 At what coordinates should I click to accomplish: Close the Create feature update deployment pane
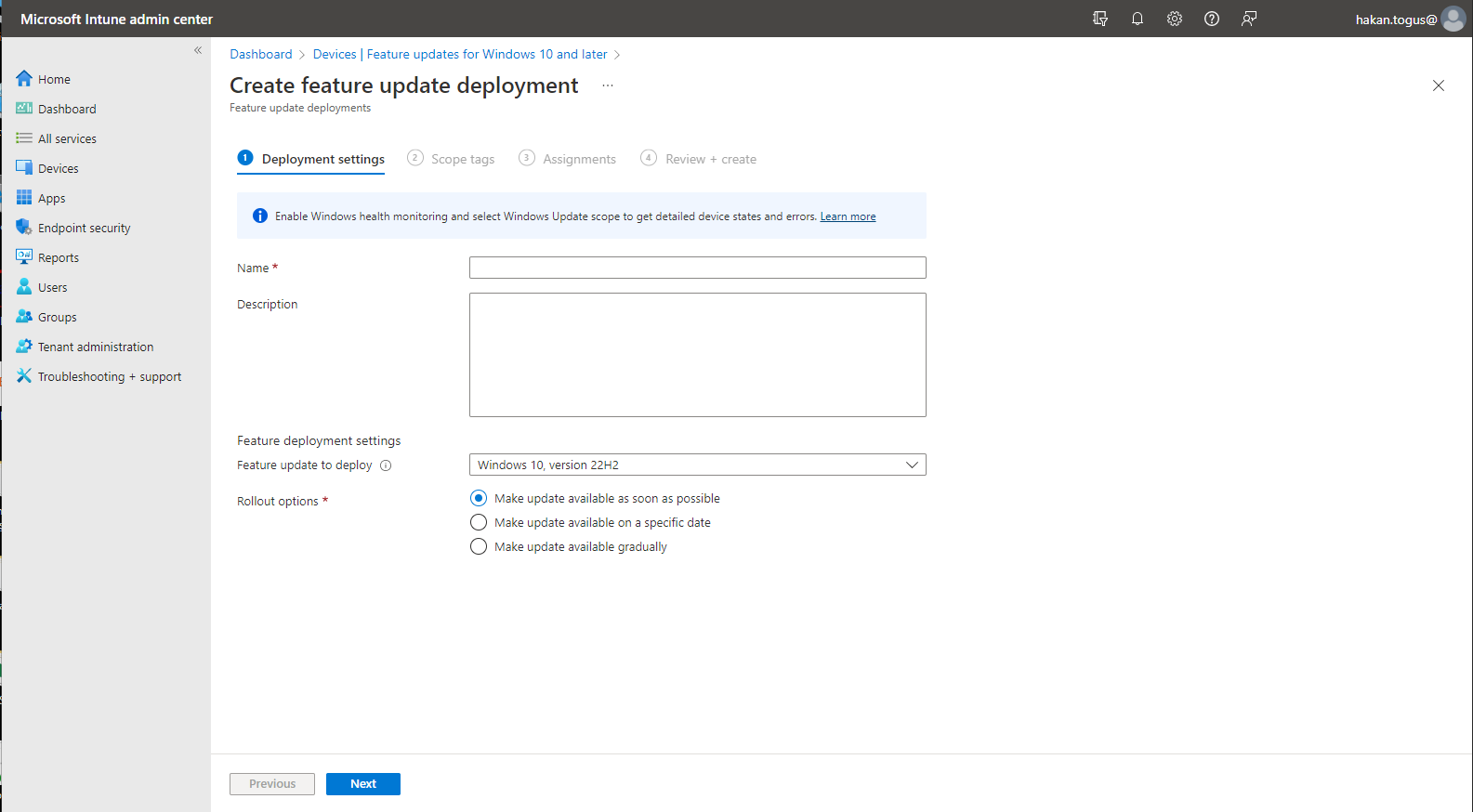pyautogui.click(x=1439, y=85)
